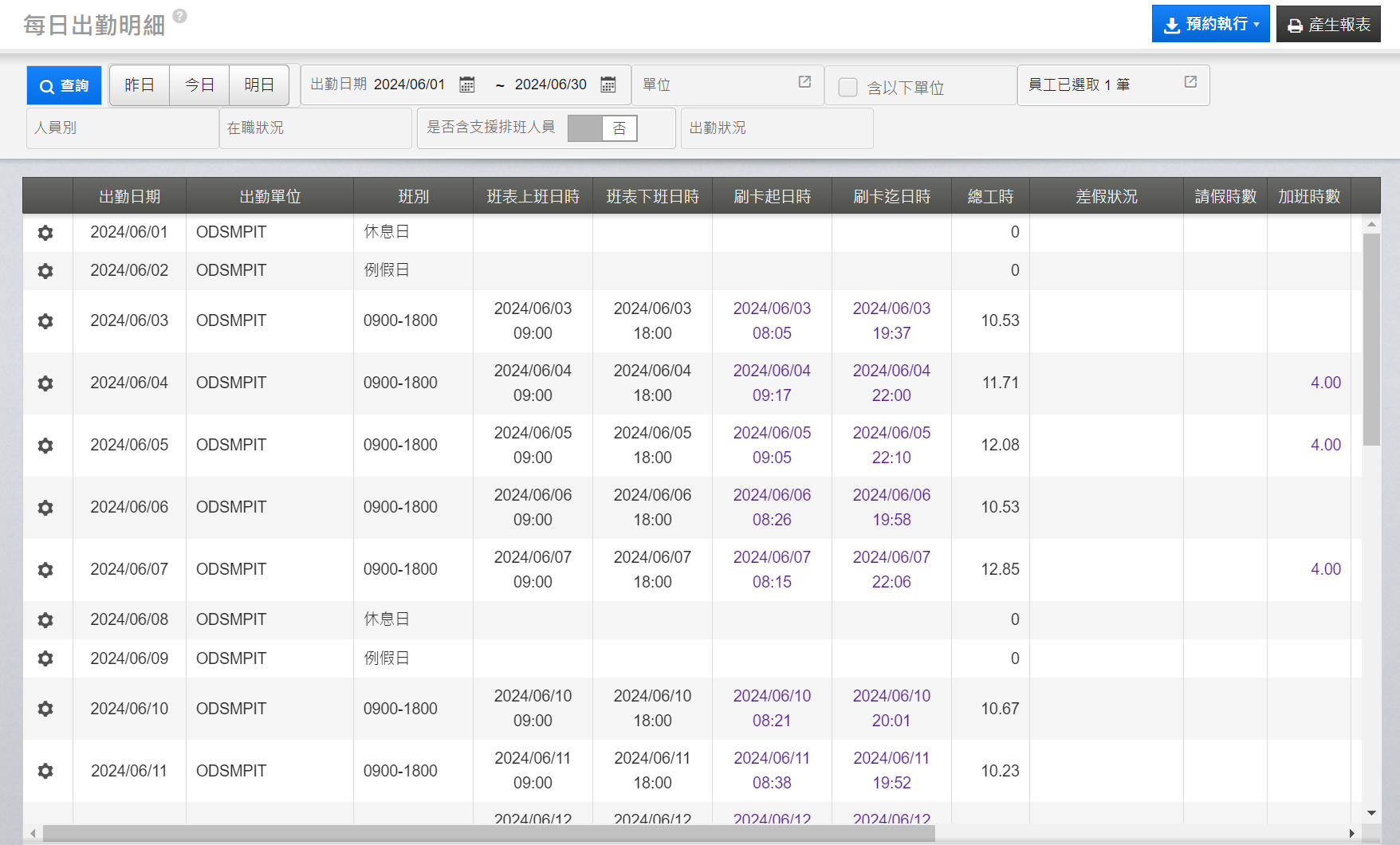The height and width of the screenshot is (845, 1400).
Task: Expand the 預約執行 dropdown button
Action: [1210, 24]
